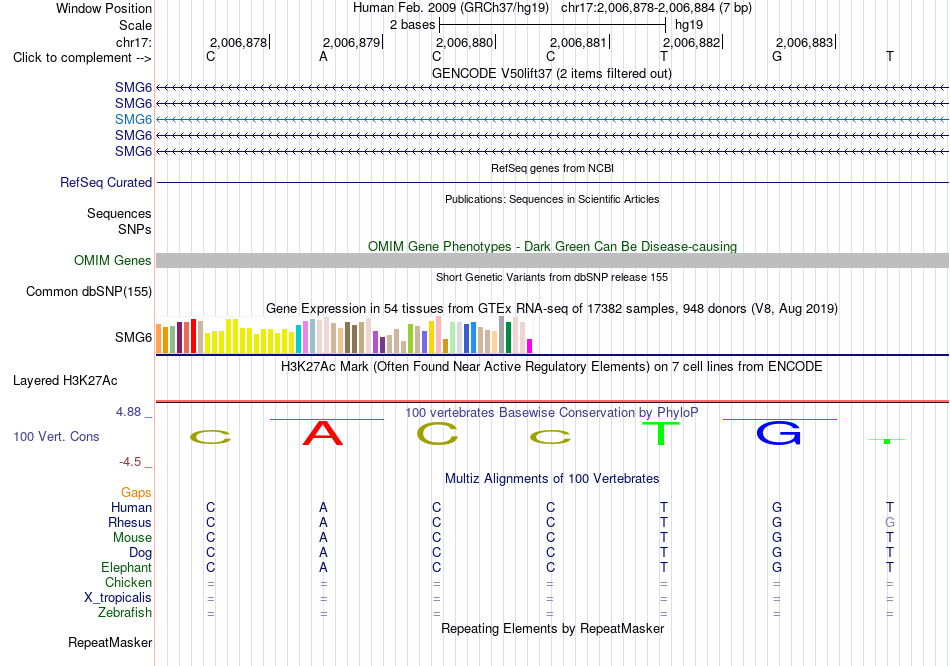
Task: Click the OMIM Genes track label
Action: tap(113, 261)
